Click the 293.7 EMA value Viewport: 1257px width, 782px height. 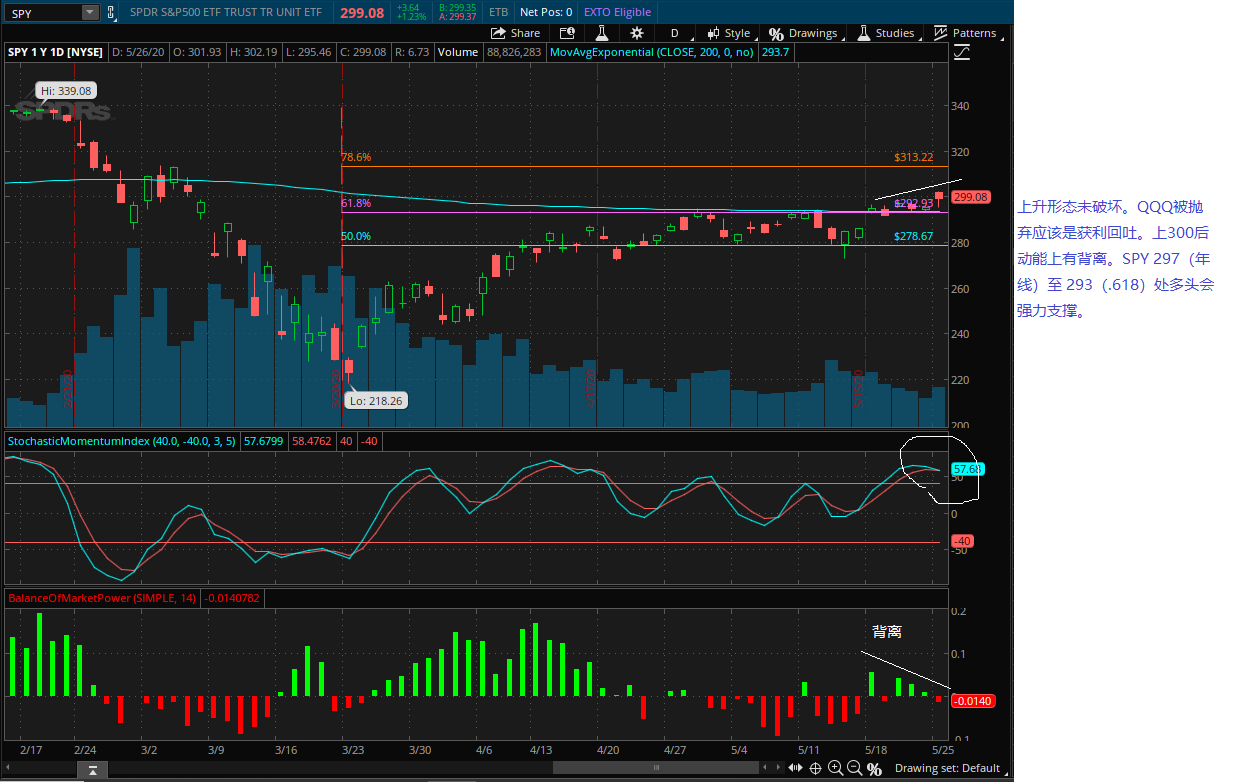click(775, 52)
